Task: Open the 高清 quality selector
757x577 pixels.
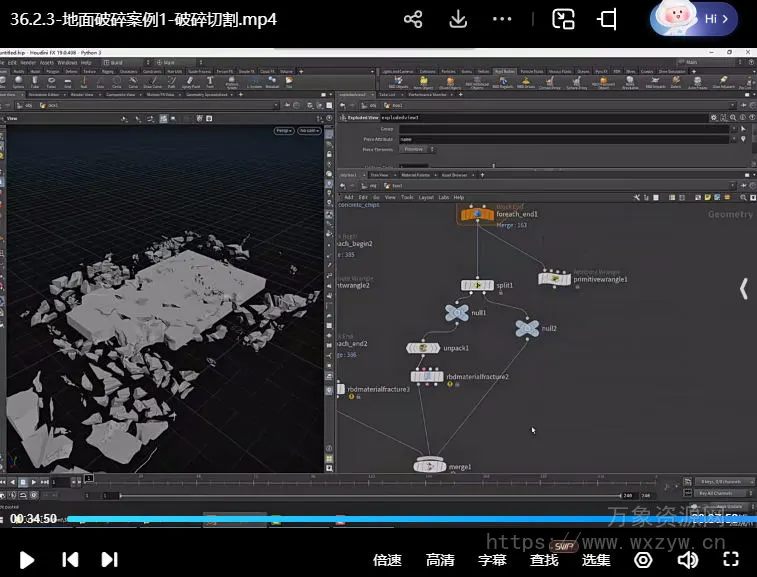Action: click(440, 560)
